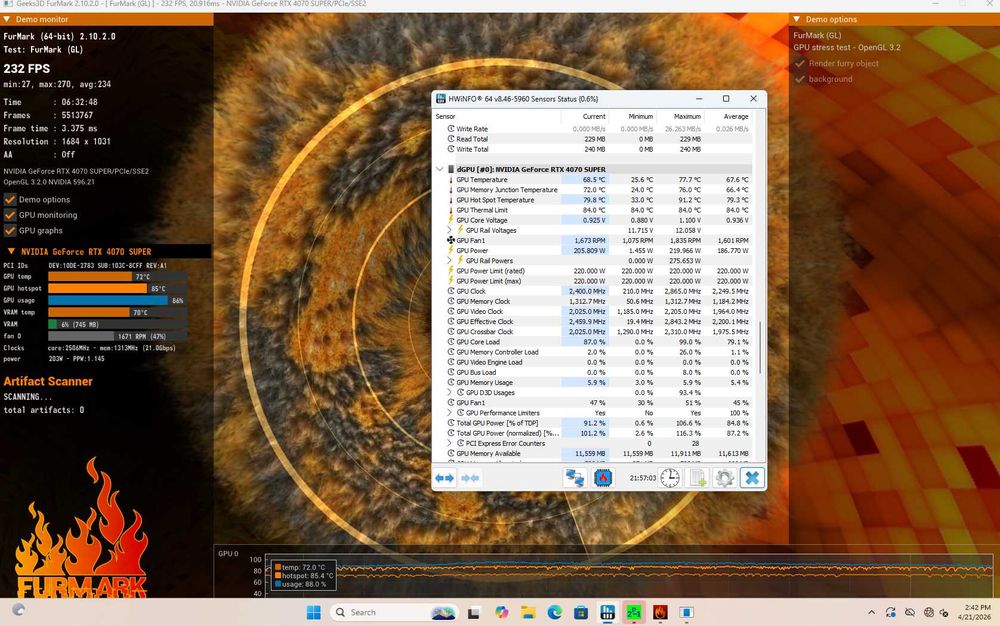The width and height of the screenshot is (1000, 626).
Task: Switch to HWiNFO taskbar icon
Action: point(607,613)
